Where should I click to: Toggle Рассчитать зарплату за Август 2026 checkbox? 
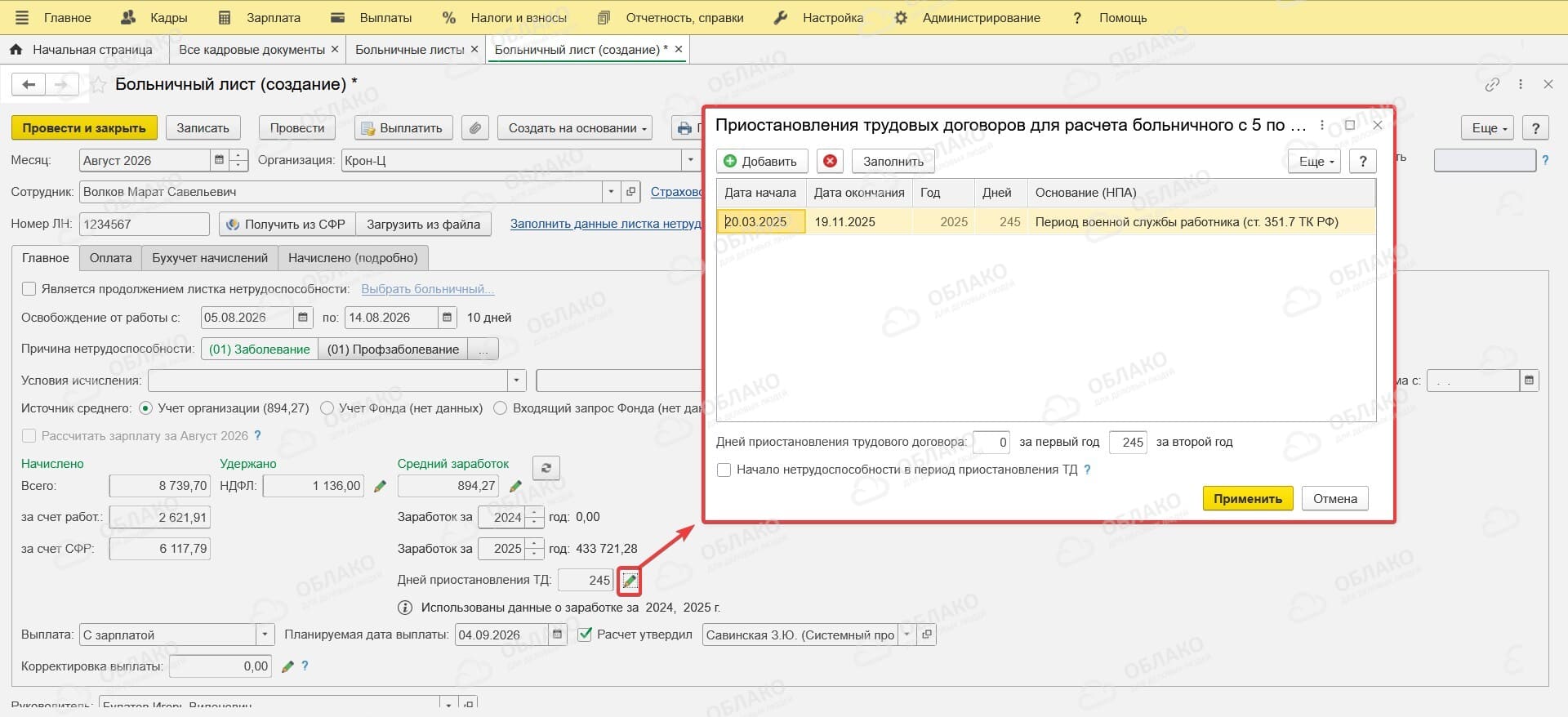(29, 436)
